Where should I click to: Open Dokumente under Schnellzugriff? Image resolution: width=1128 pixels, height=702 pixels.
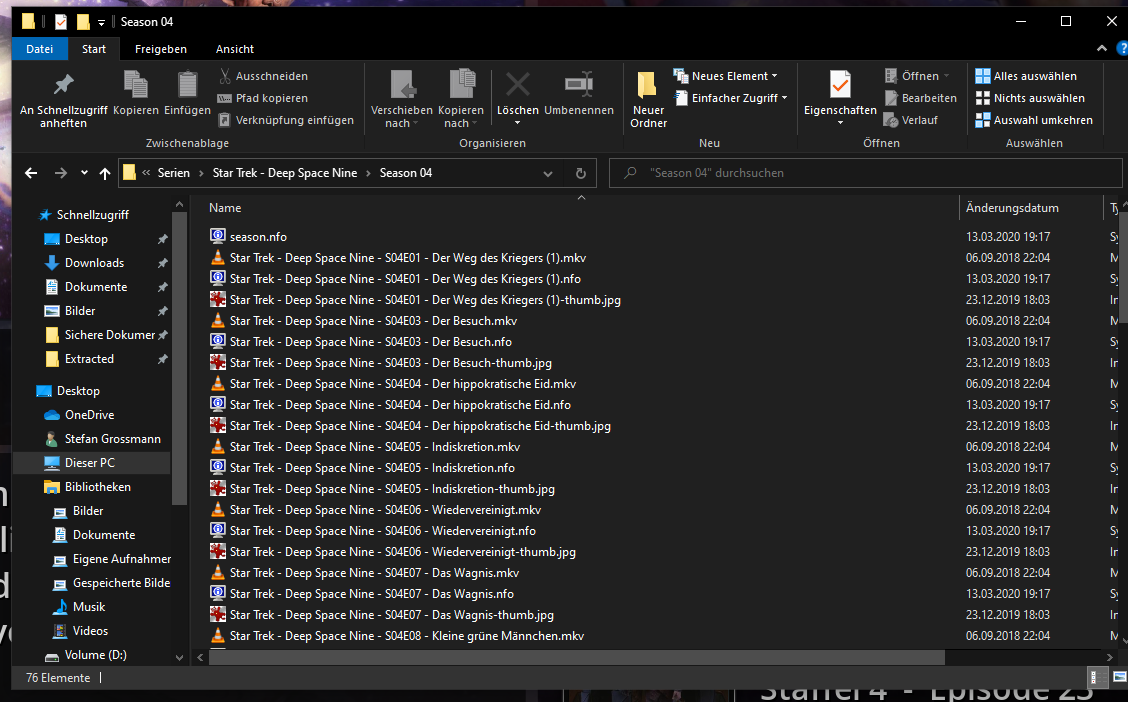tap(96, 287)
